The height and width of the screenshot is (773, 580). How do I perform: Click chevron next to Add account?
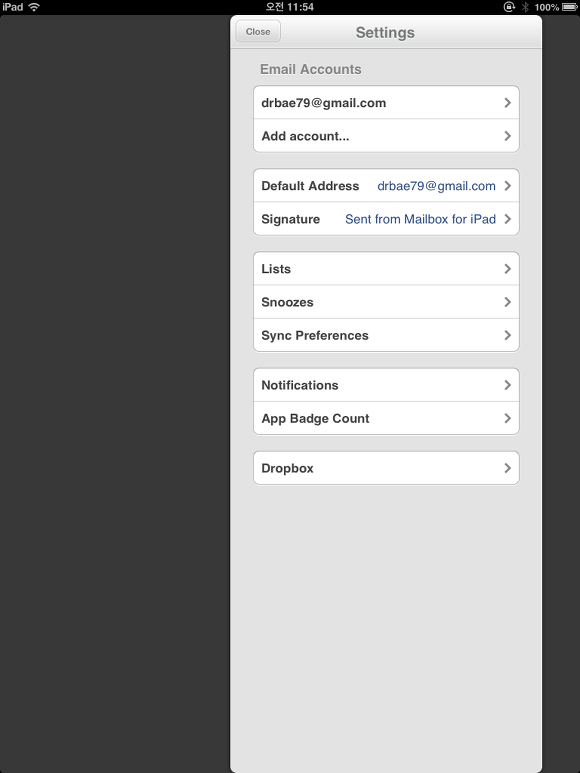pos(508,136)
